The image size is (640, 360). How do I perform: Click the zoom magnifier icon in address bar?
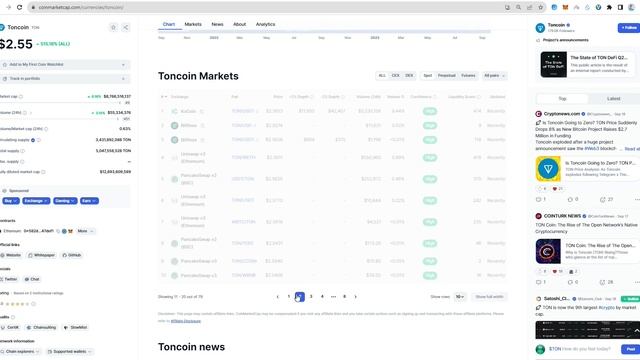coord(518,7)
